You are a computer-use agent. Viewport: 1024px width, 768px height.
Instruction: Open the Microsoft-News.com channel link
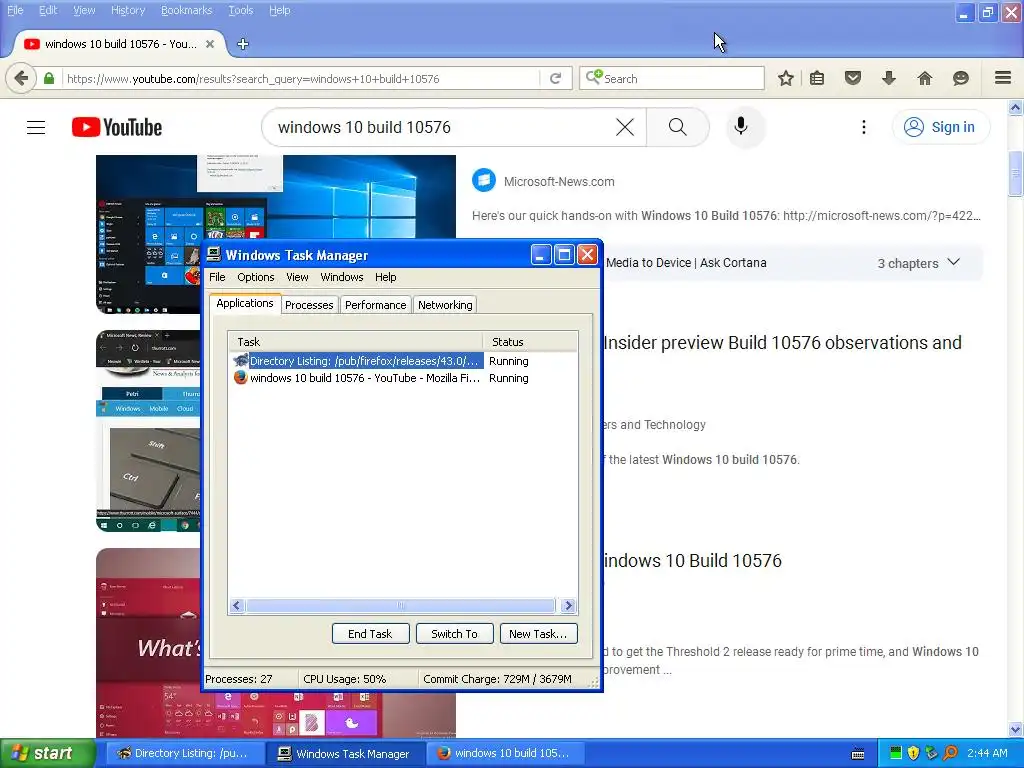tap(559, 182)
